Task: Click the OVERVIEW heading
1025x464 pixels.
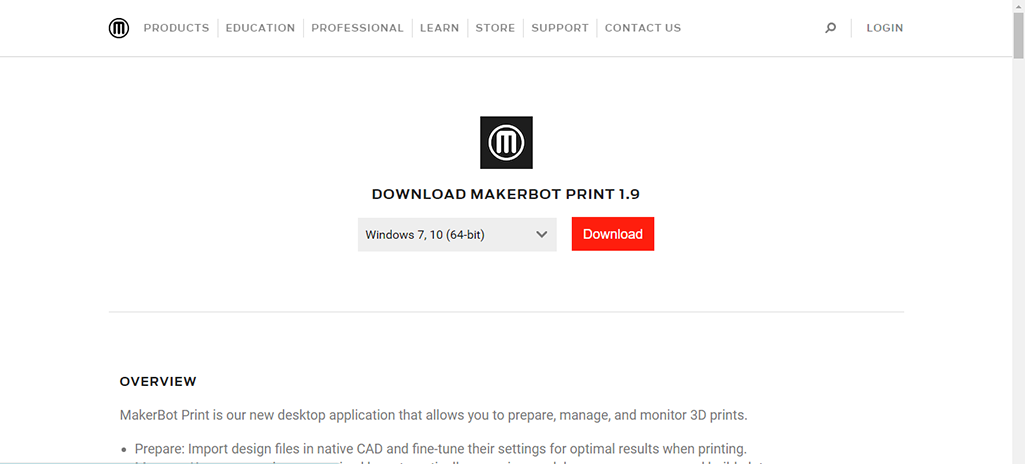Action: (x=158, y=382)
